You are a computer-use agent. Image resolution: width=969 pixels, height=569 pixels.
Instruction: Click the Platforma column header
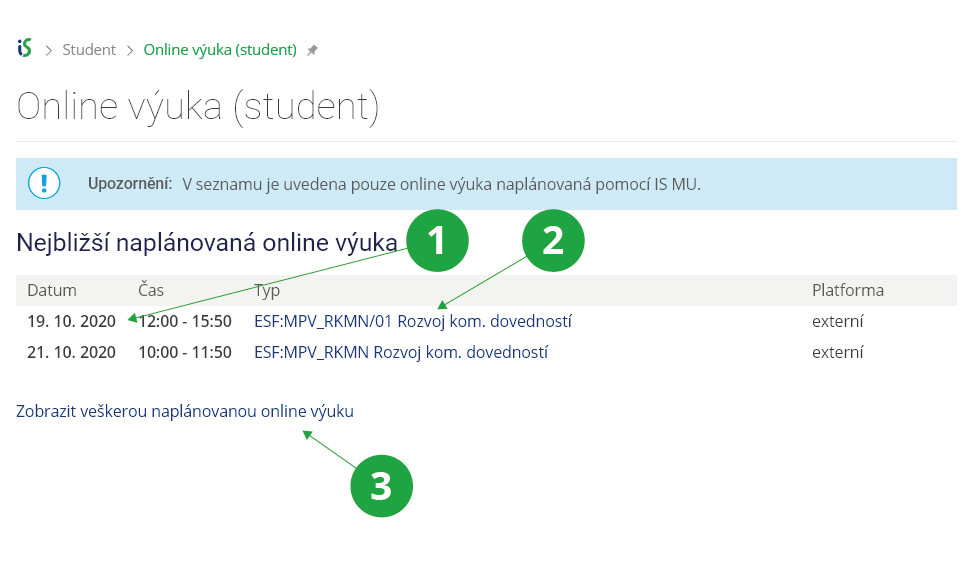coord(847,290)
